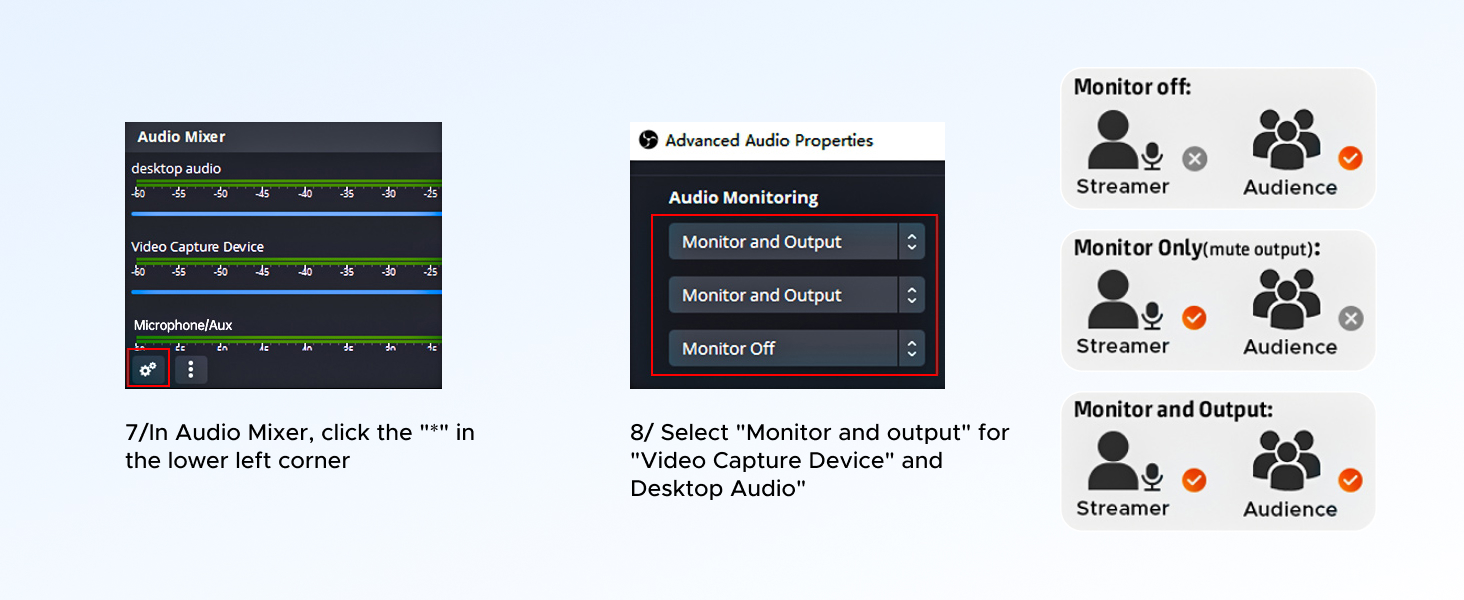Viewport: 1464px width, 600px height.
Task: Click the gear settings icon in Audio Mixer
Action: click(147, 369)
